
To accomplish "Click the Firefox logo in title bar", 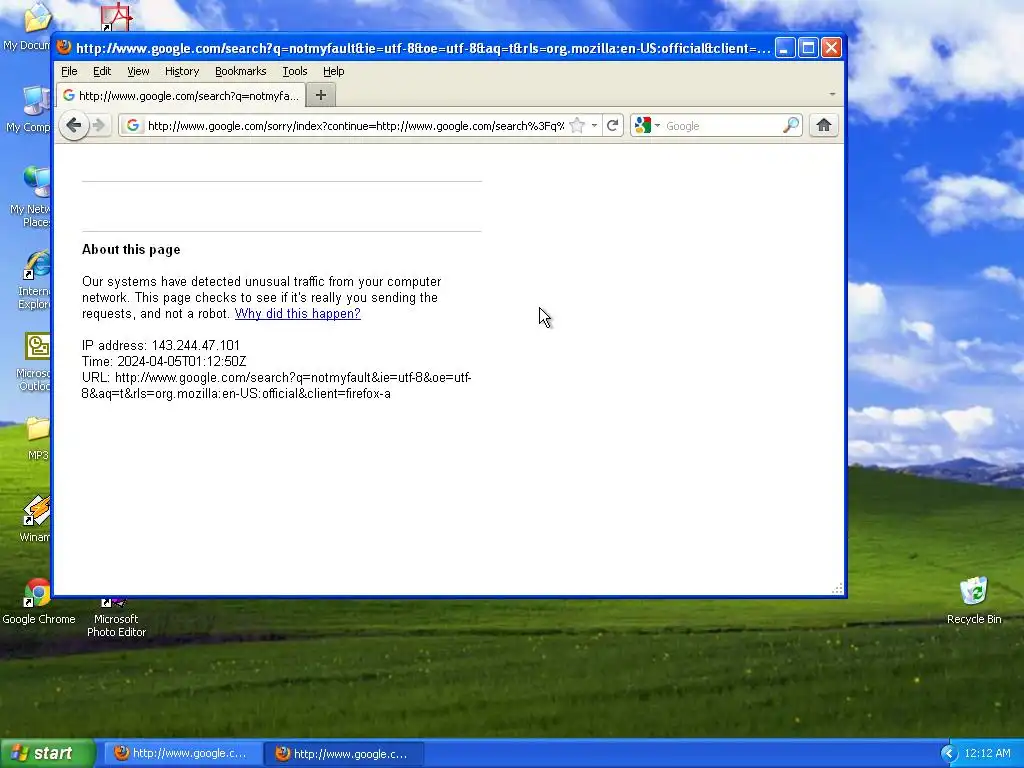I will pyautogui.click(x=64, y=47).
